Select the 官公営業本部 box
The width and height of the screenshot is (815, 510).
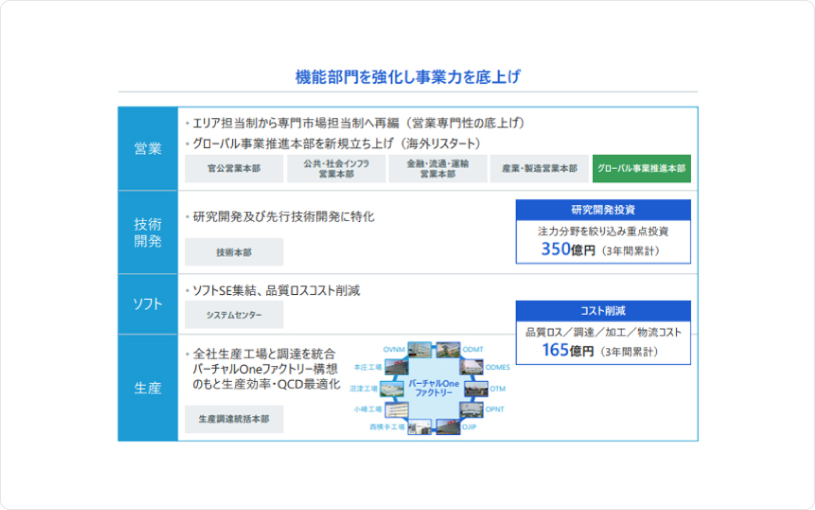click(234, 168)
